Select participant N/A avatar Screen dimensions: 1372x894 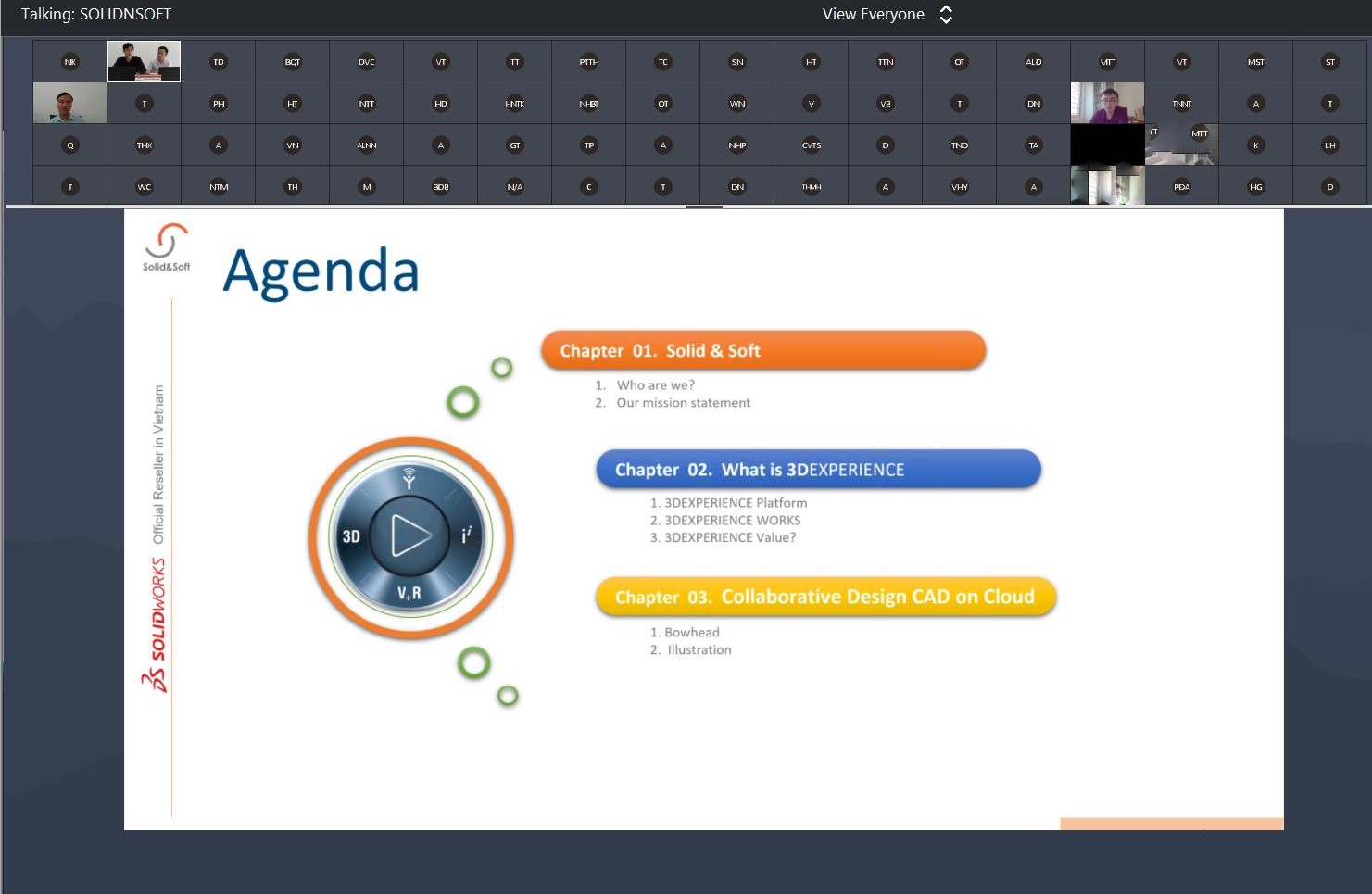[515, 187]
